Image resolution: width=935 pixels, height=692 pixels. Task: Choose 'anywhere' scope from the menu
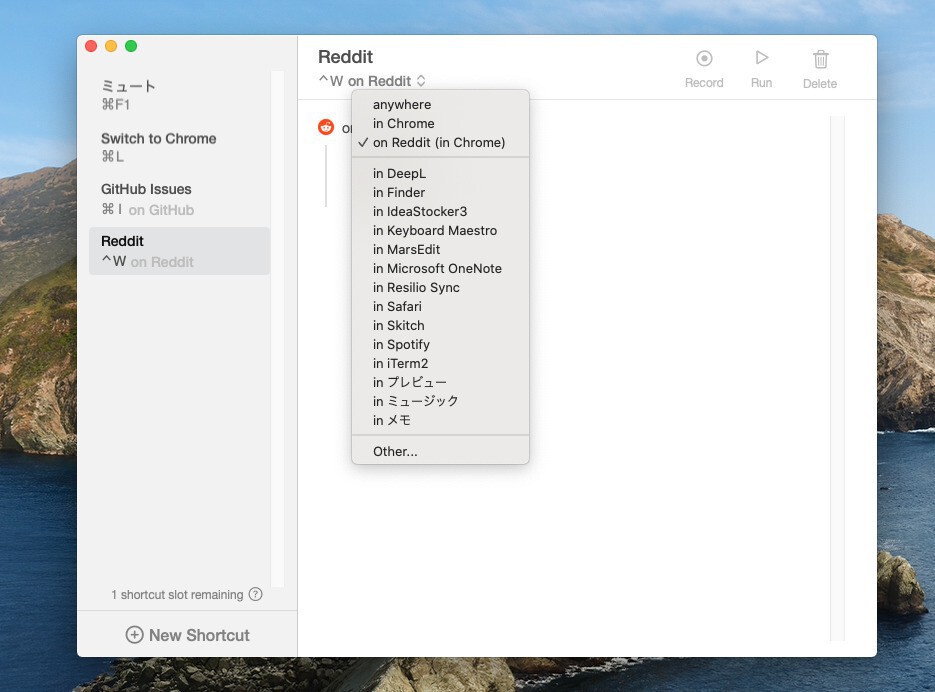coord(402,105)
